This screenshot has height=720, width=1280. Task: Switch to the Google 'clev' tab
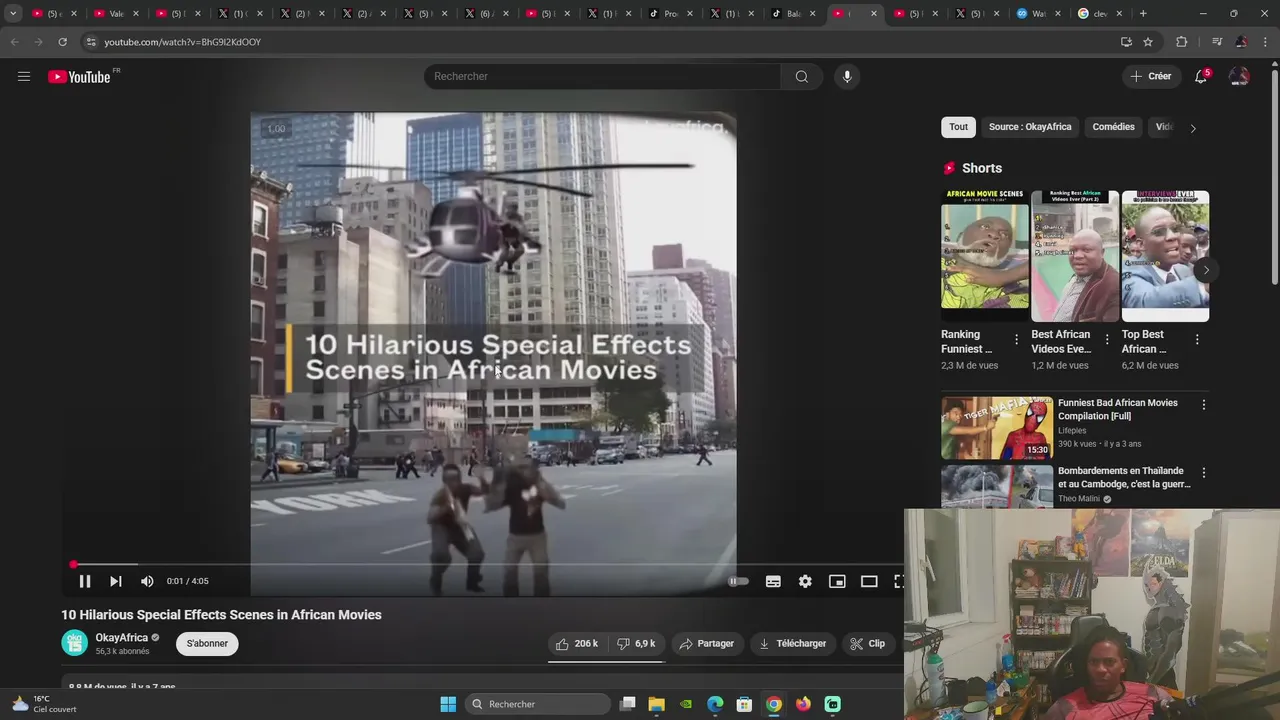[1100, 14]
